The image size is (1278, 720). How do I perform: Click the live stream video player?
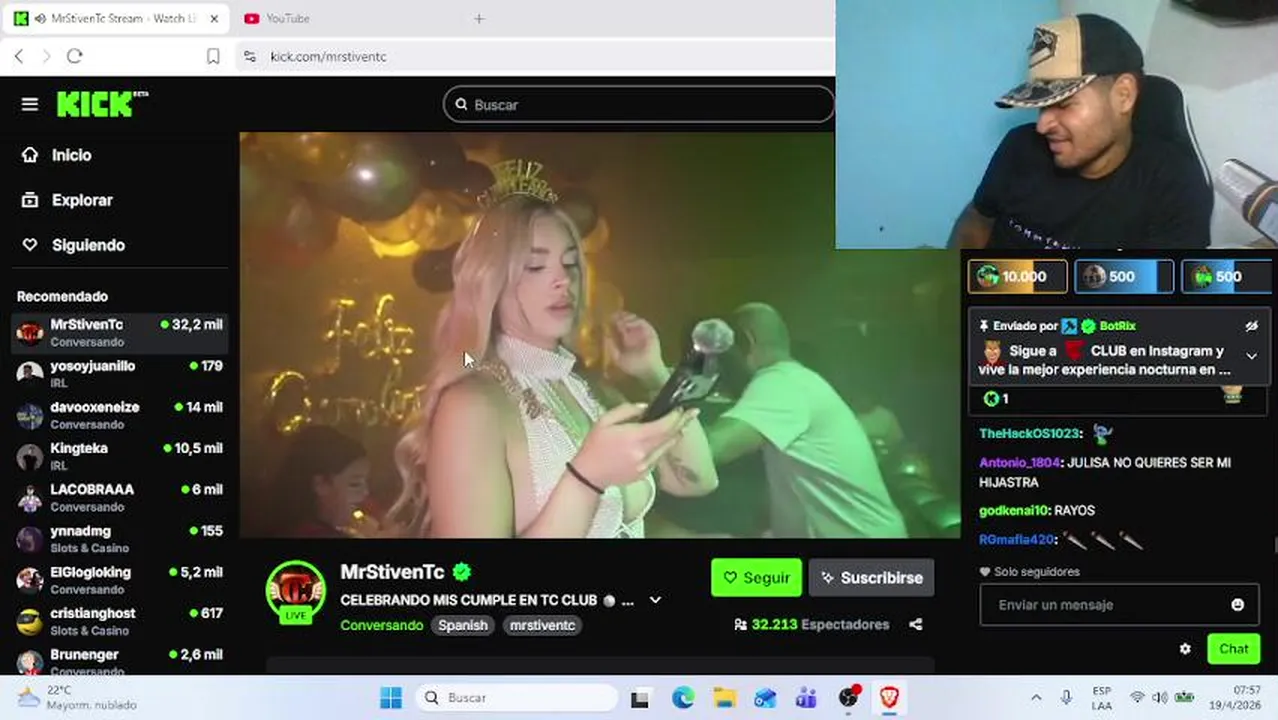(598, 335)
